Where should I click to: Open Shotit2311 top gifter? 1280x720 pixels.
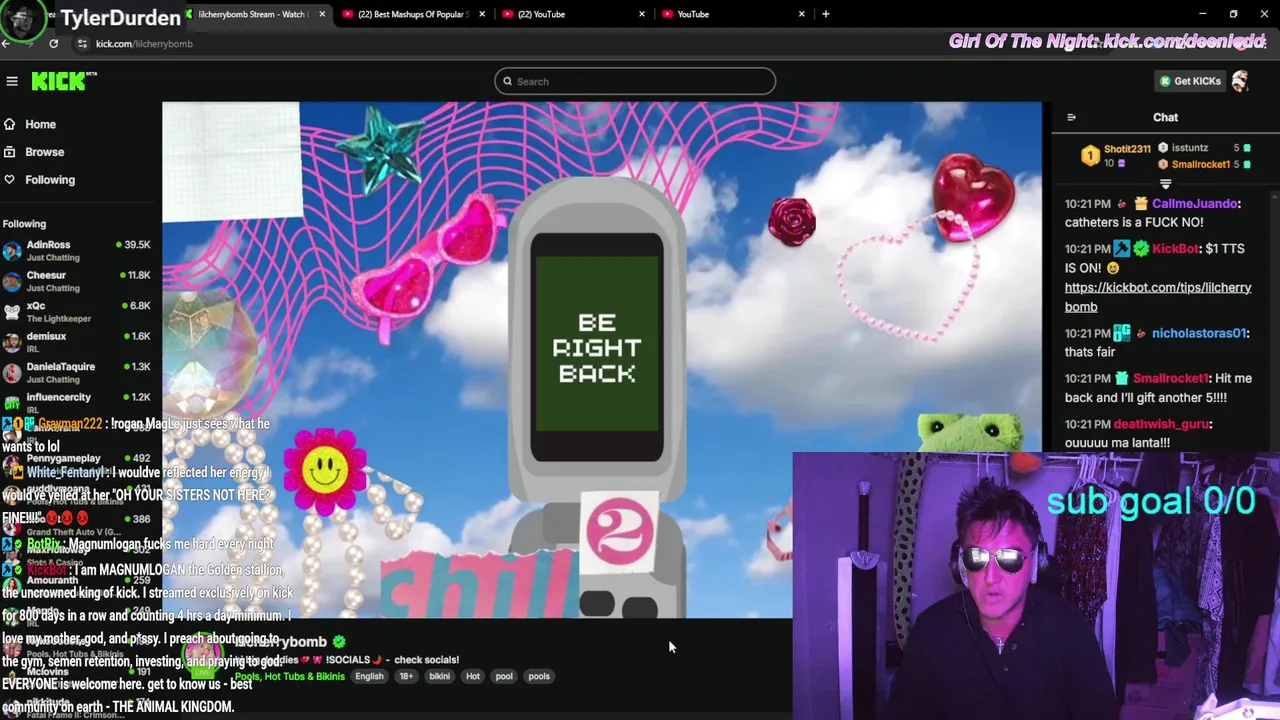click(1127, 149)
